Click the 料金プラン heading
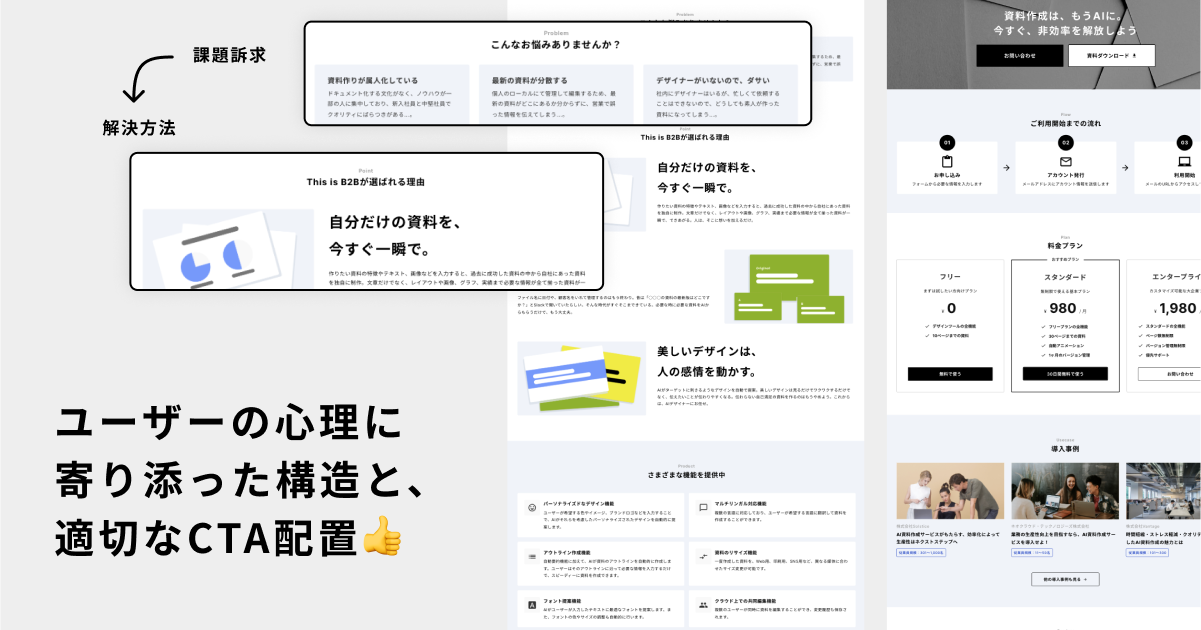This screenshot has width=1201, height=630. 1065,245
